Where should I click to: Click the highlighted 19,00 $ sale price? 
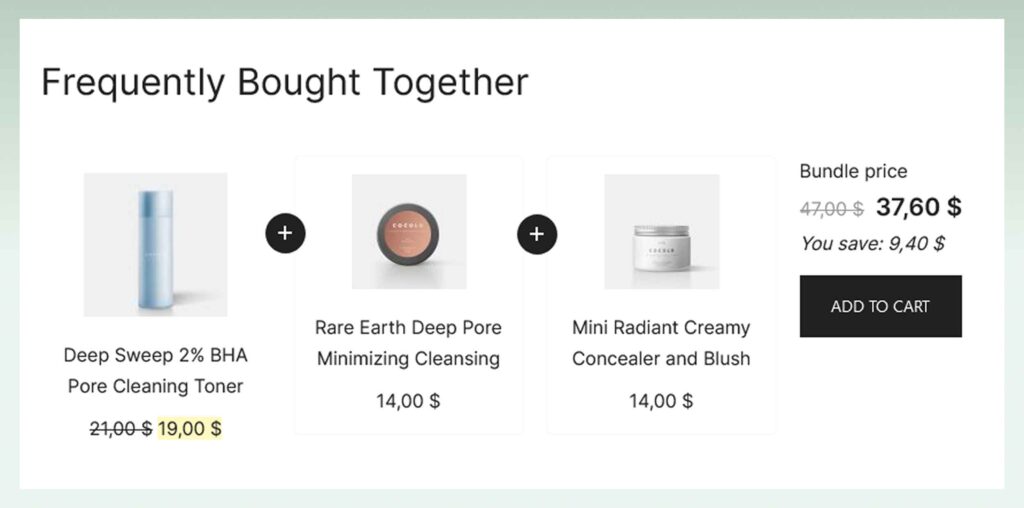point(189,429)
